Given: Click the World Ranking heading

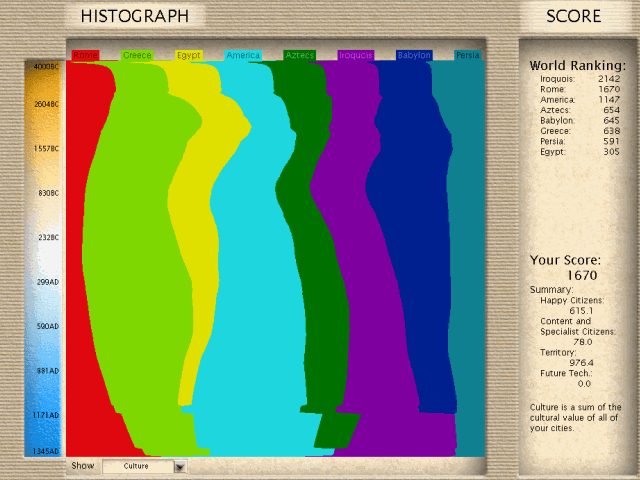Looking at the screenshot, I should coord(578,66).
